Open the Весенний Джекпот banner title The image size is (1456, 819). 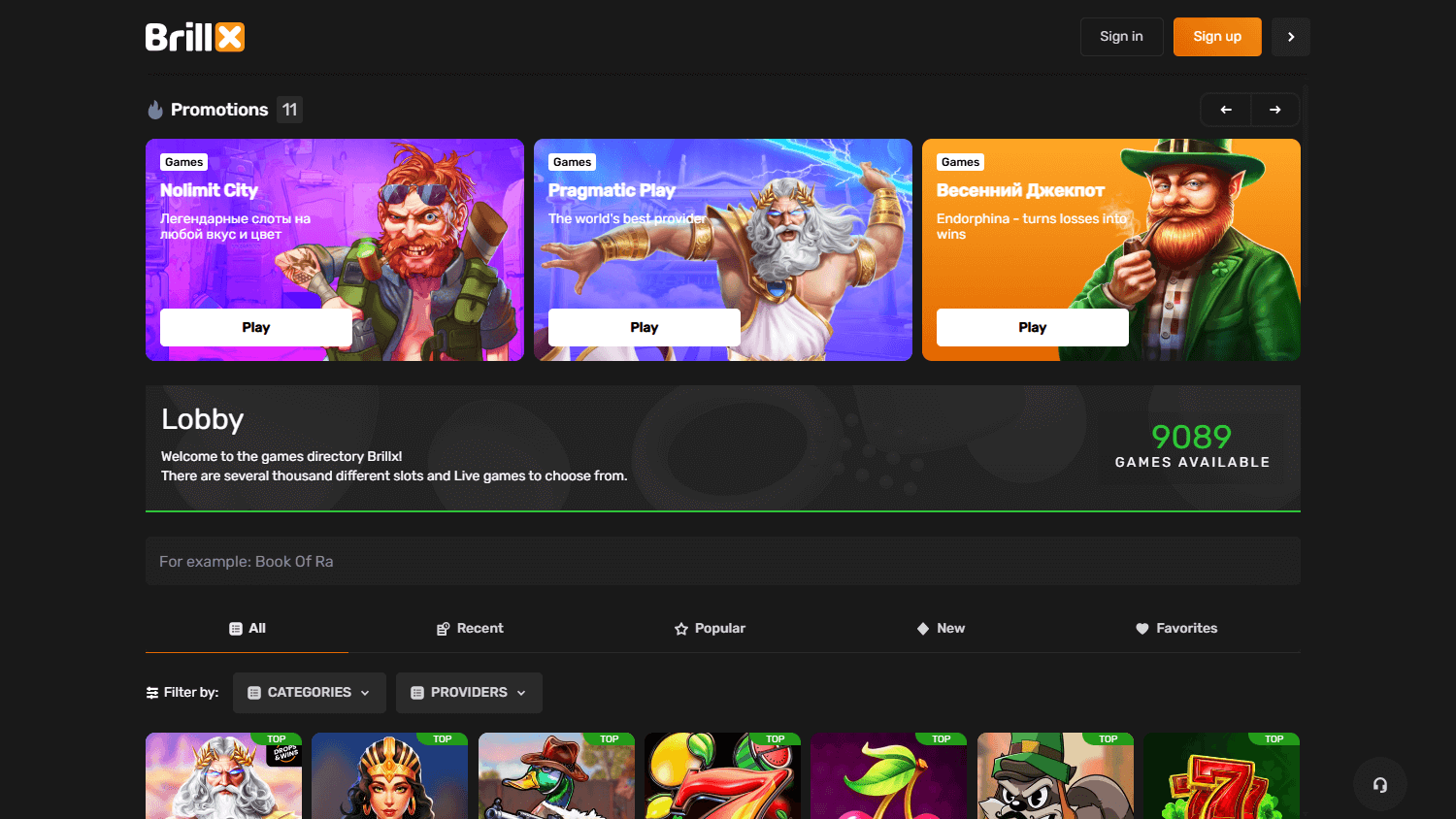tap(1020, 190)
